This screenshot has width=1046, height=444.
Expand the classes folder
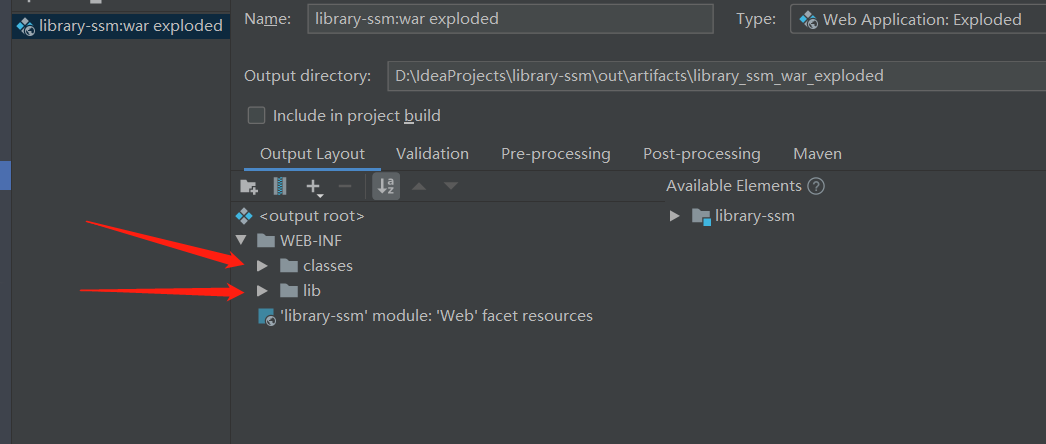[263, 266]
